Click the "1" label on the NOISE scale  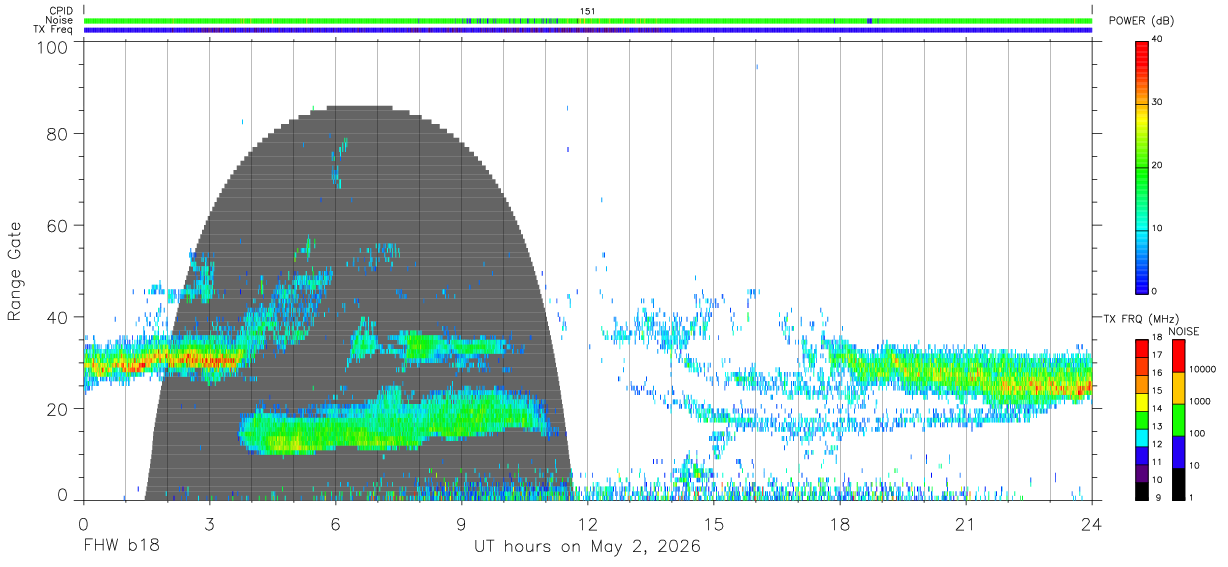coord(1191,497)
